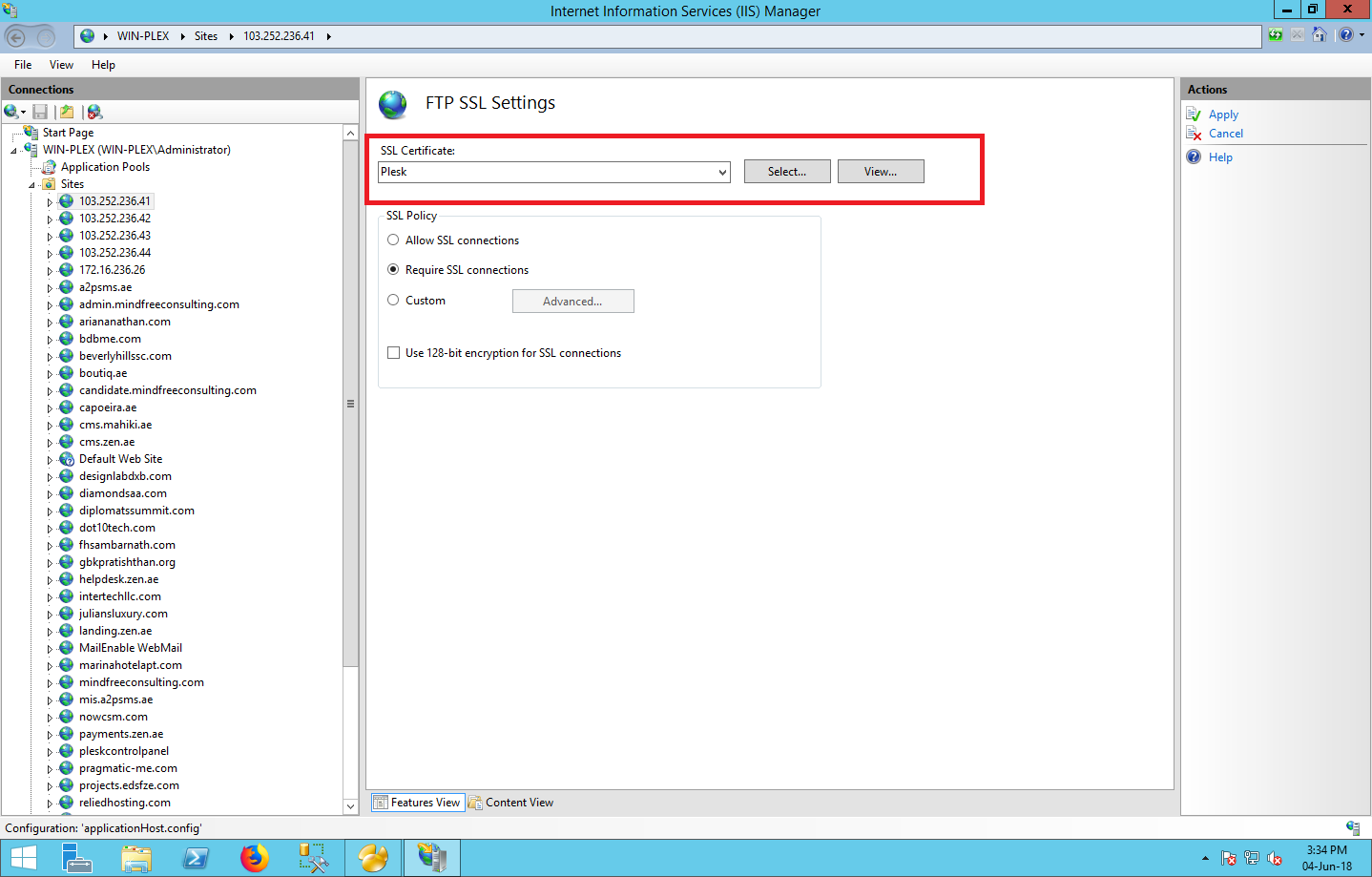
Task: Open Firefox from the taskbar
Action: 254,858
